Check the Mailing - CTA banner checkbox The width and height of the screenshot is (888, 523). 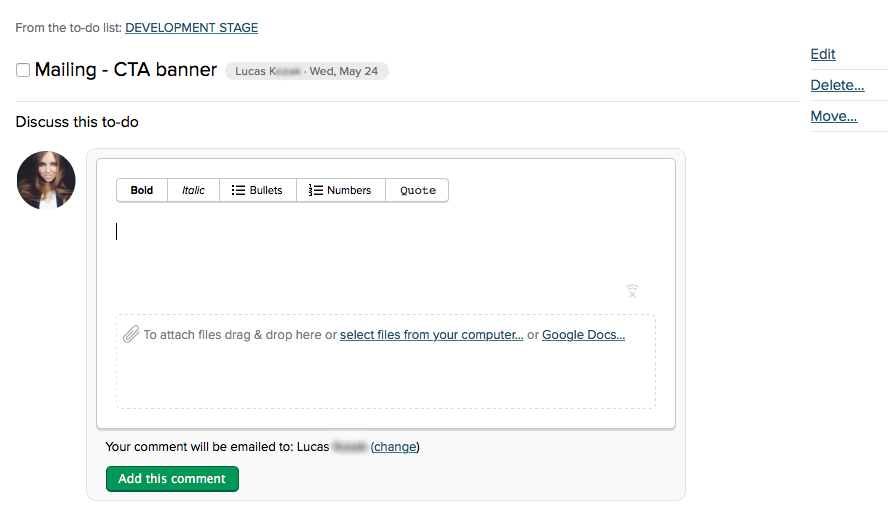(23, 71)
